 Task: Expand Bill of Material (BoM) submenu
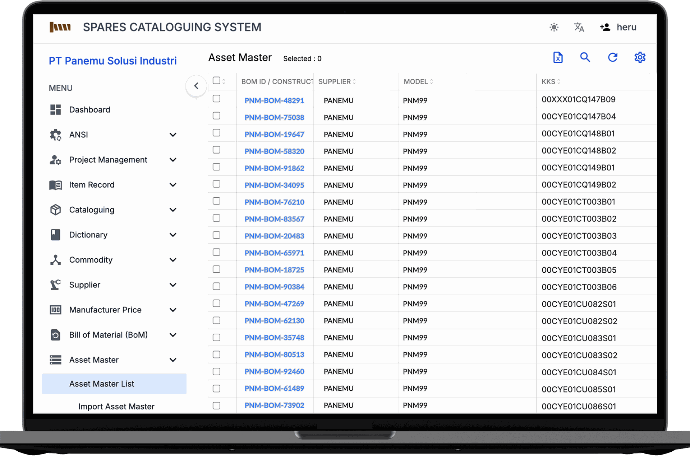click(173, 335)
